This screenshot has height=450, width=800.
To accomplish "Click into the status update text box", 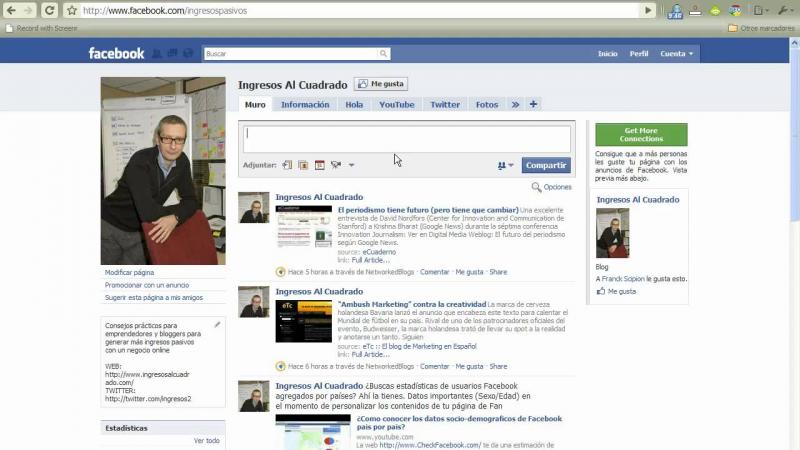I will pos(406,138).
